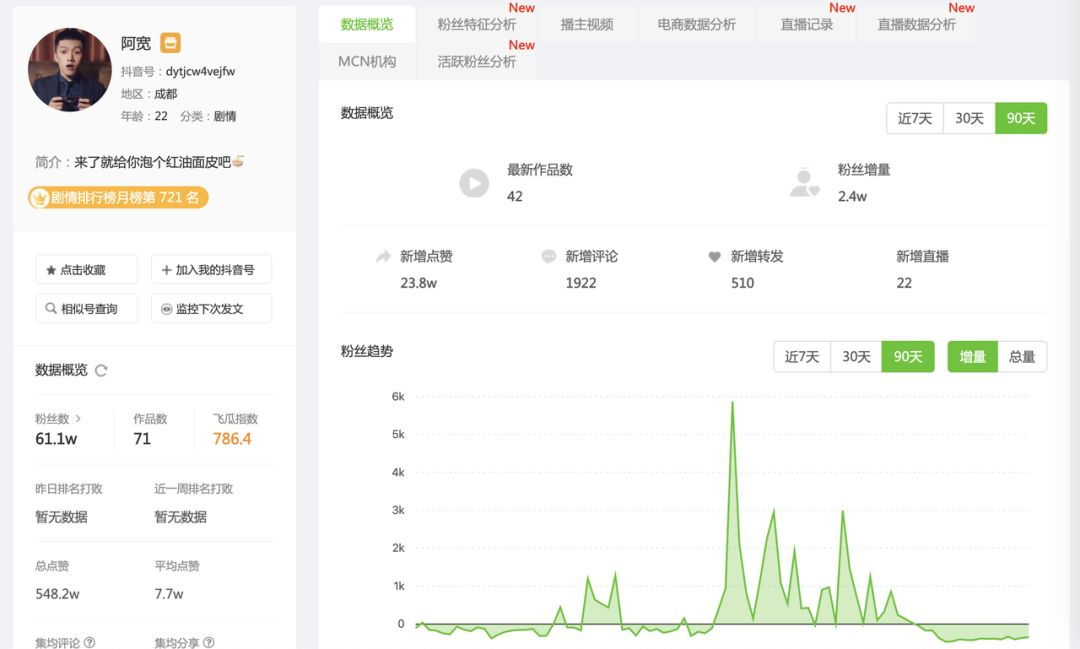
Task: Click the 6k label on the chart axis
Action: click(x=398, y=397)
